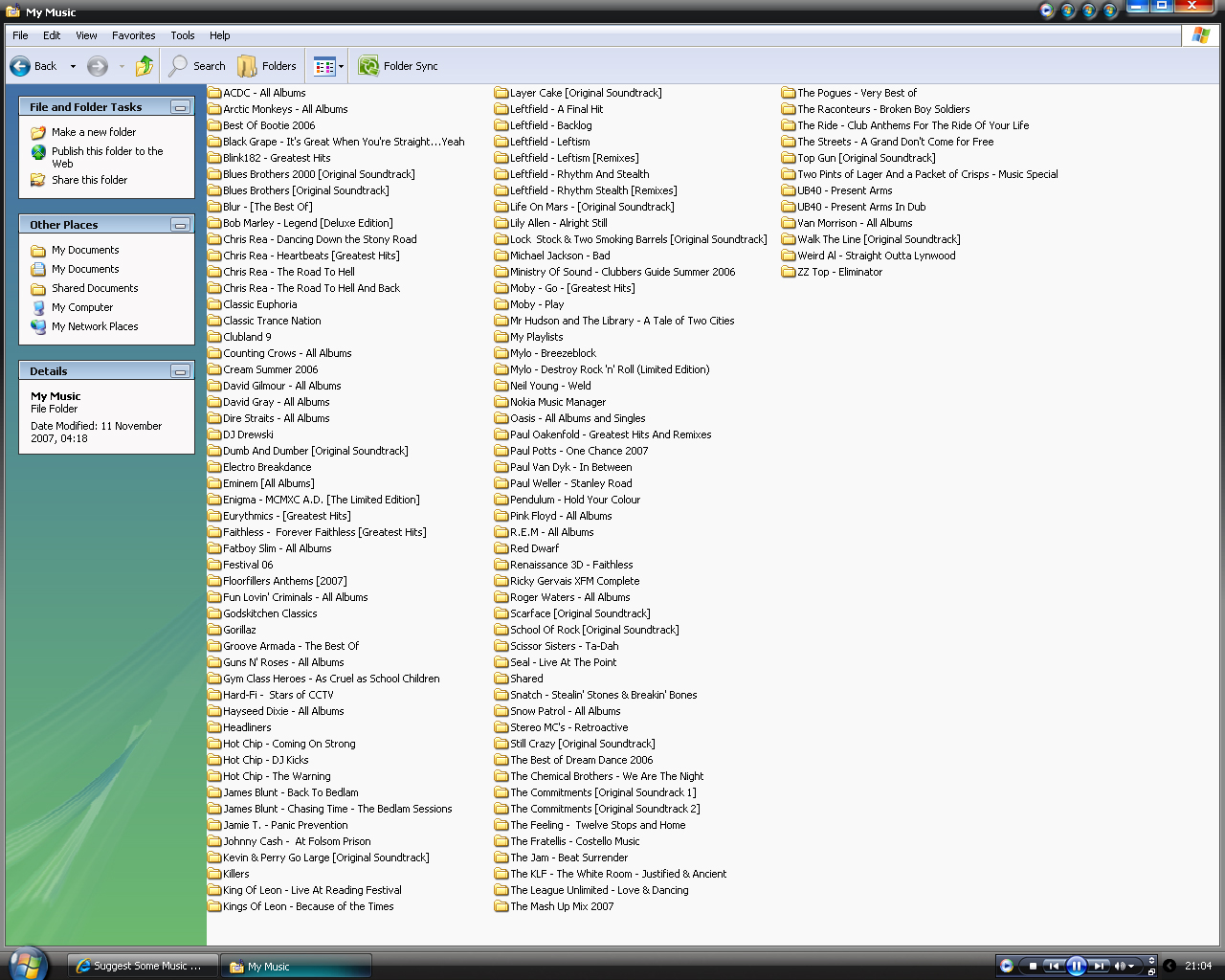This screenshot has width=1225, height=980.
Task: Select the Michael Jackson - Bad folder icon
Action: tap(501, 256)
